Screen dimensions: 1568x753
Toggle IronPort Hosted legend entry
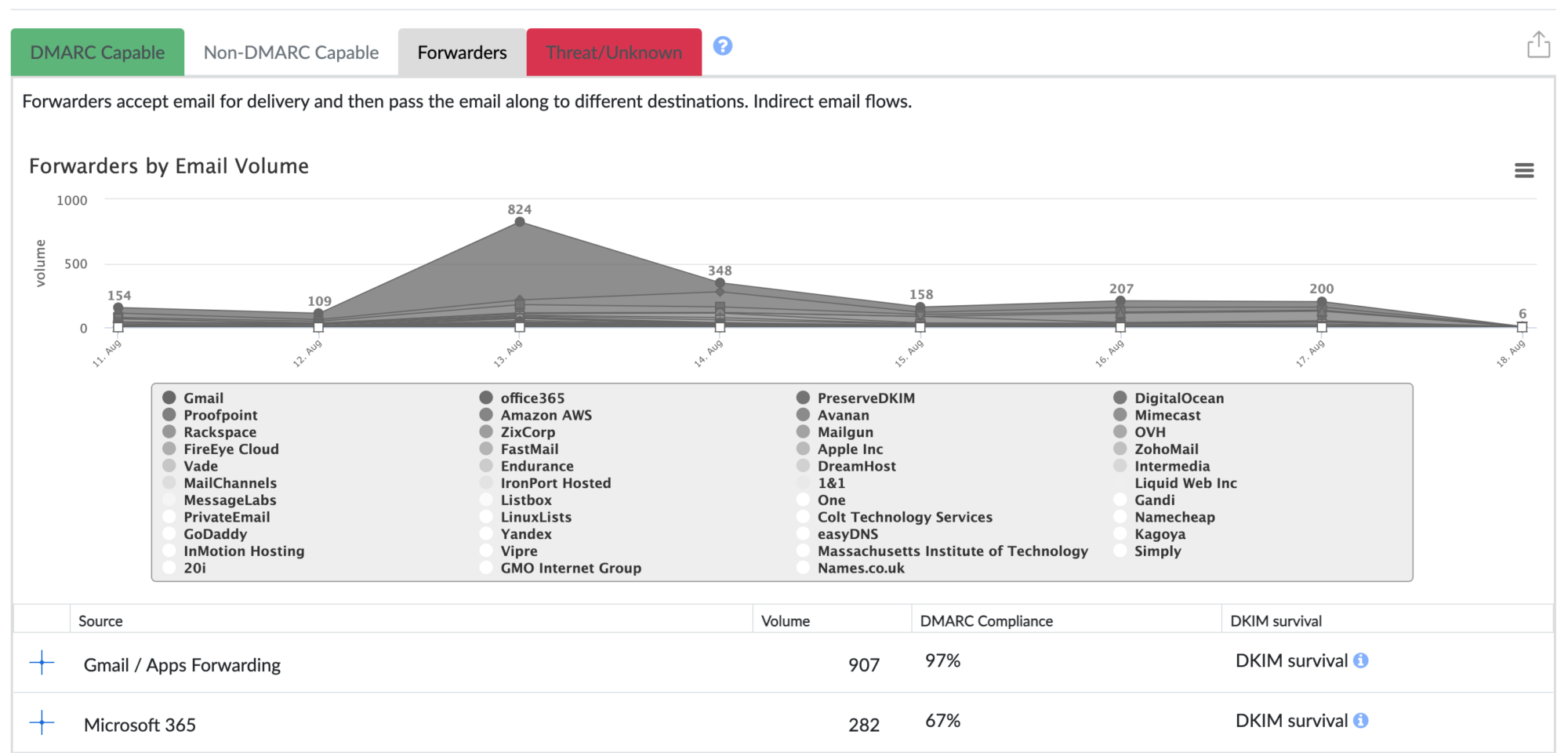(545, 483)
